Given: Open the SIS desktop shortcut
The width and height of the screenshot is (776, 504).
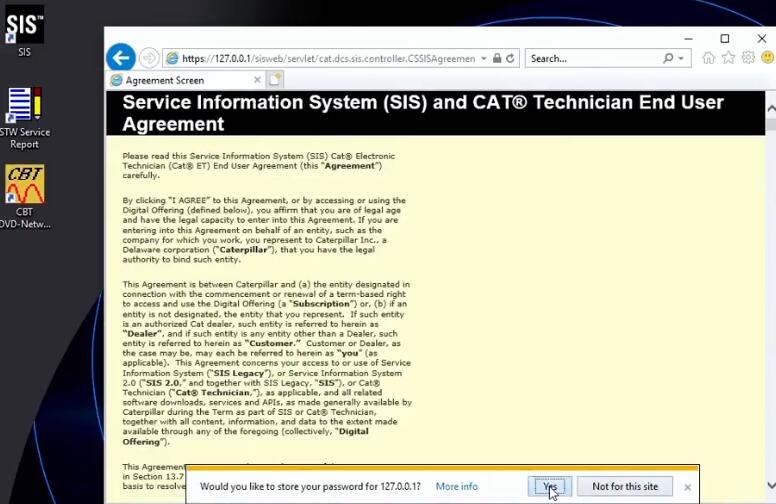Looking at the screenshot, I should tap(24, 31).
